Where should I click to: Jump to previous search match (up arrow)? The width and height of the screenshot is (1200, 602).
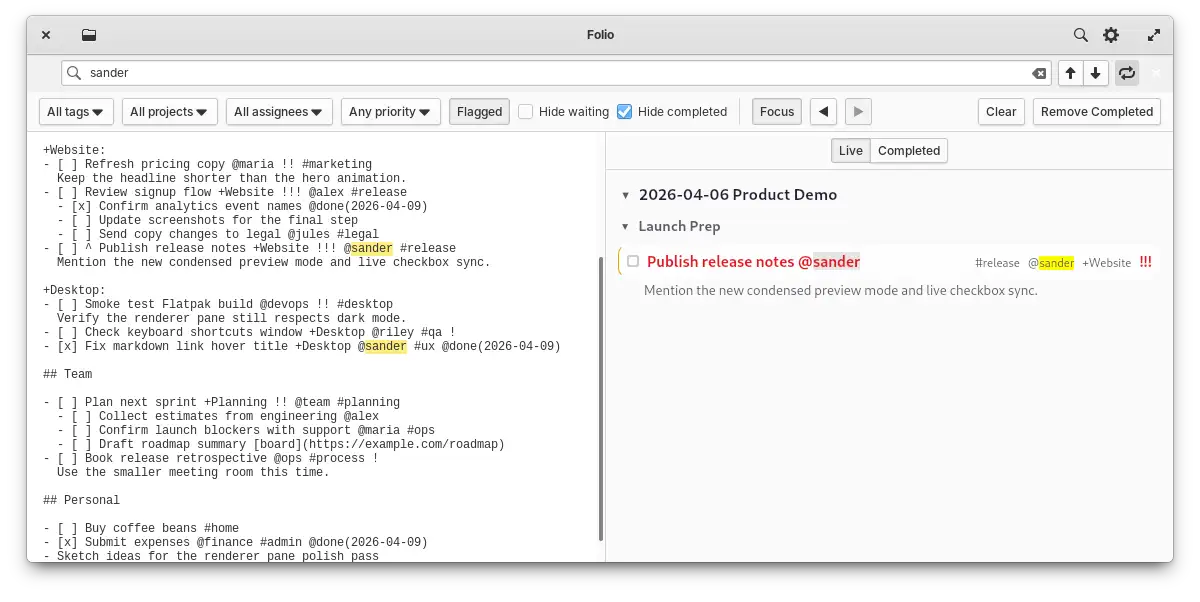pos(1070,73)
